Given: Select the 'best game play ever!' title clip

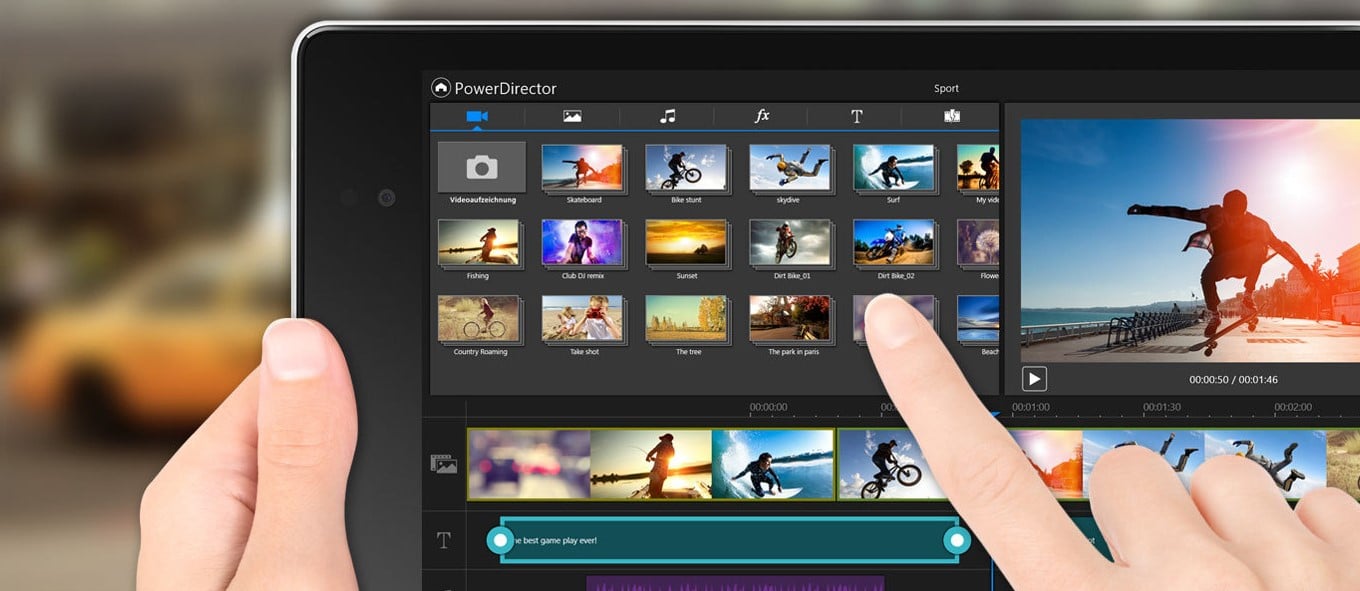Looking at the screenshot, I should point(728,541).
